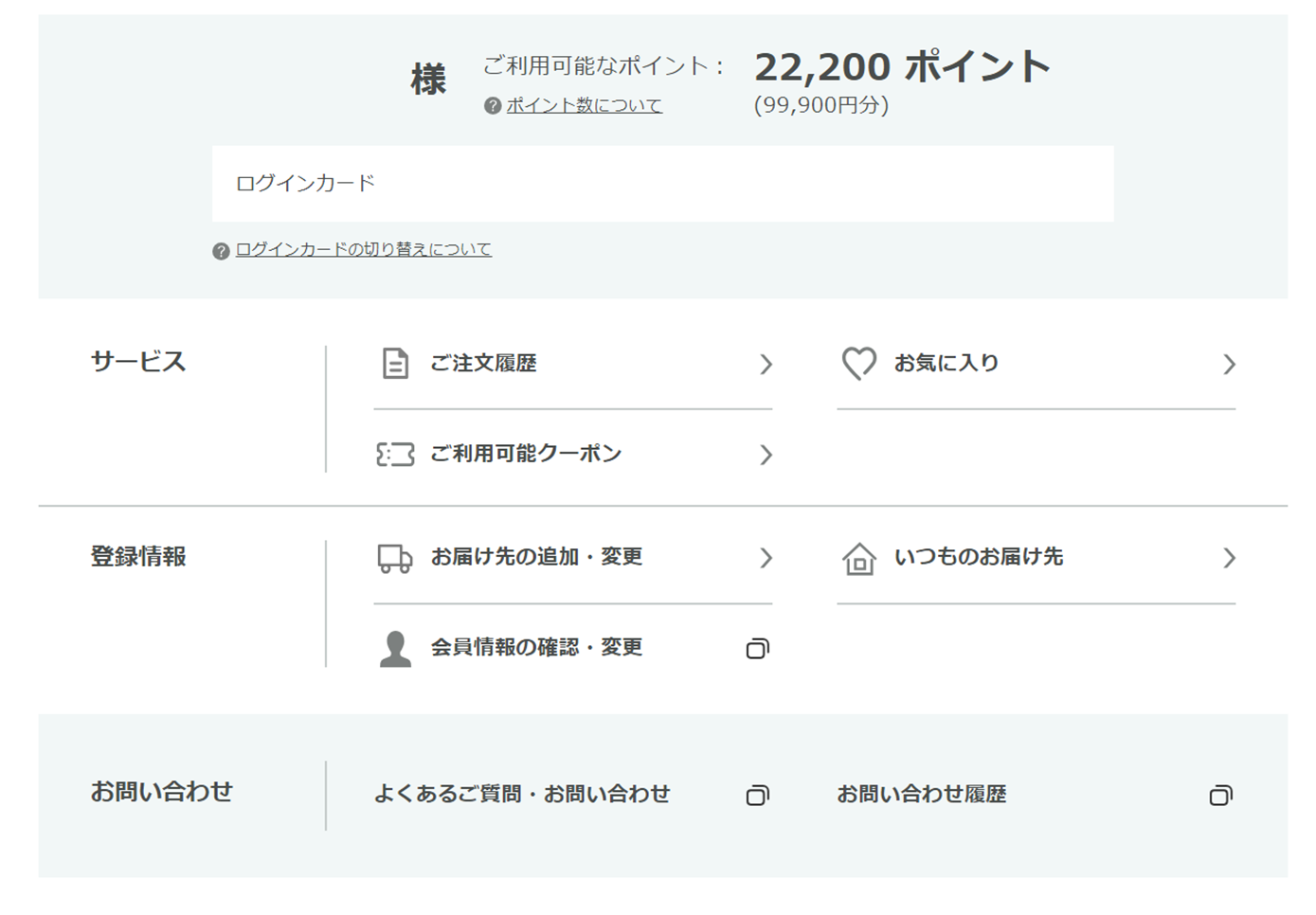Click the chevron on お届け先の追加・変更 row
The image size is (1316, 915).
tap(766, 559)
